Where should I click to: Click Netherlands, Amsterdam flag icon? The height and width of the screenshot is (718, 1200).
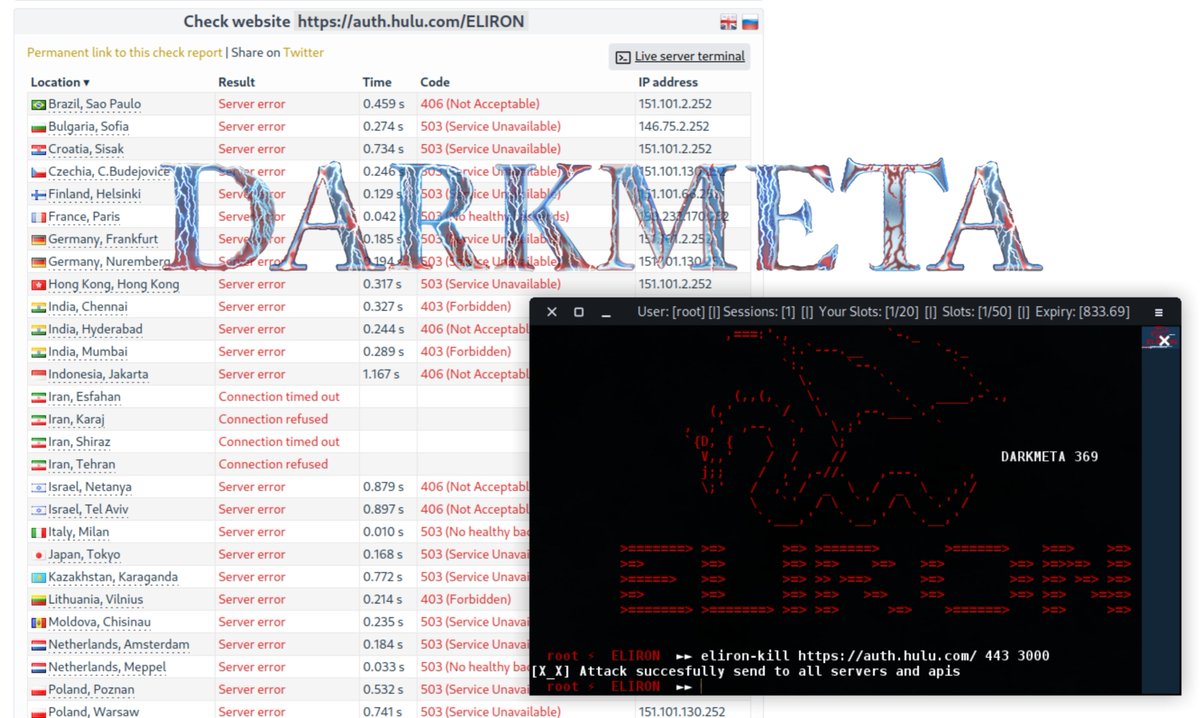pyautogui.click(x=38, y=645)
